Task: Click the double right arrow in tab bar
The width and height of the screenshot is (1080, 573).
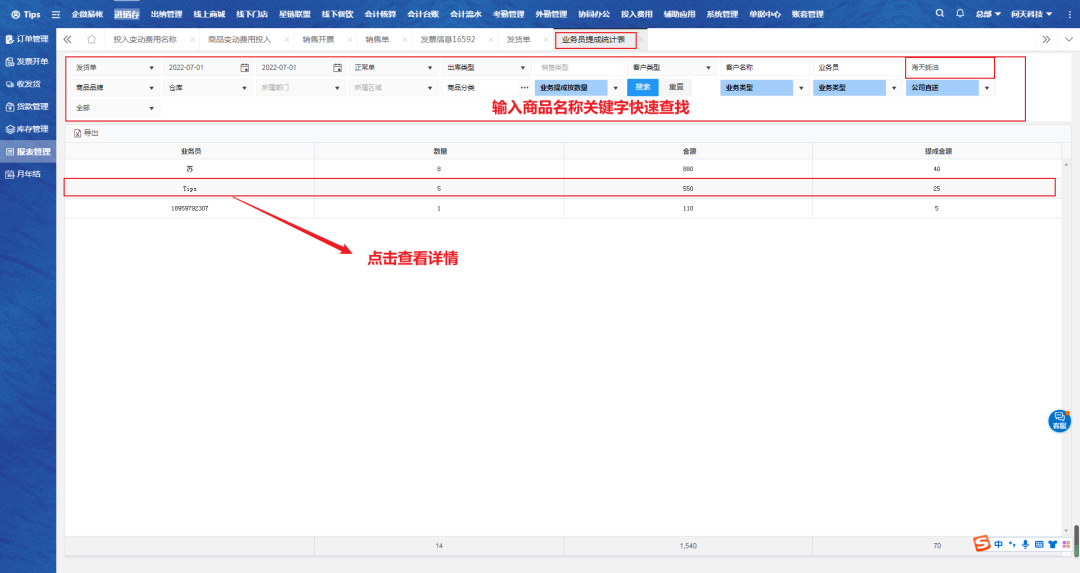Action: click(1046, 39)
